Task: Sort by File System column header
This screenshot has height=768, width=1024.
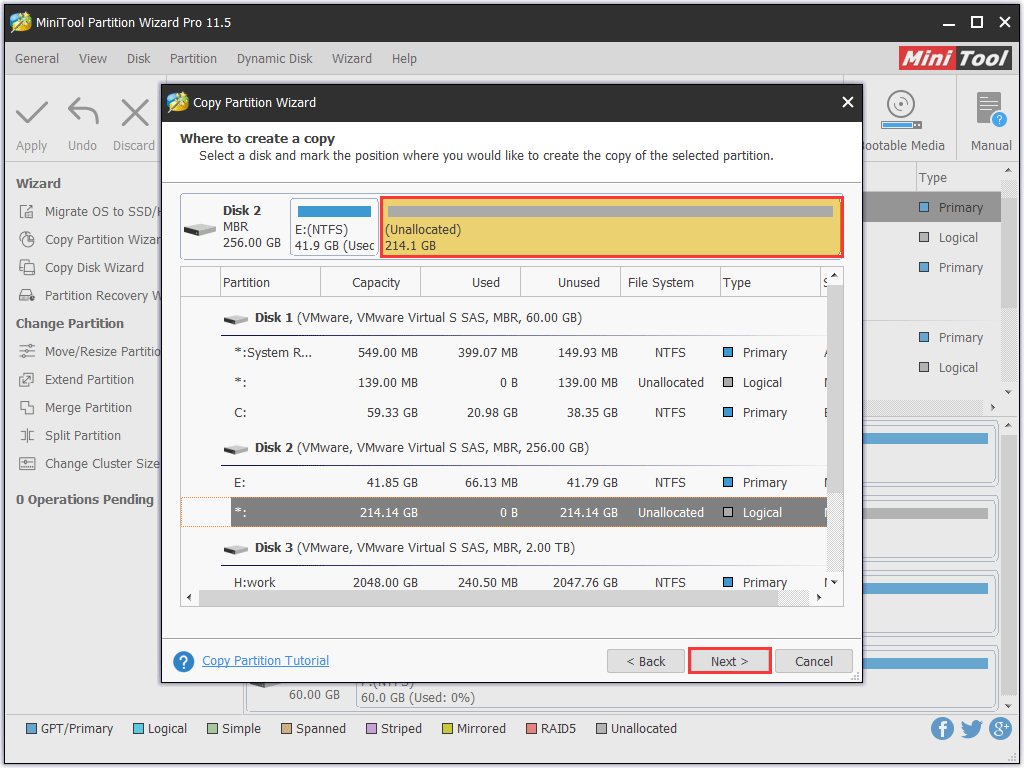Action: point(670,282)
